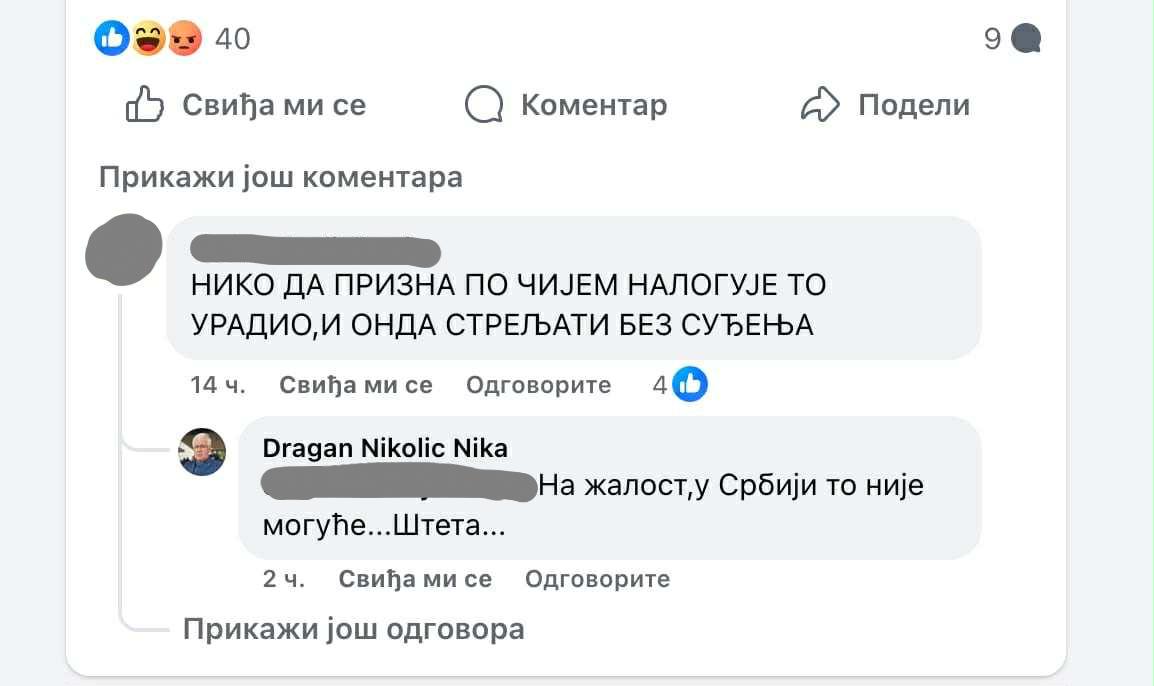Like Dragan Nikolic Nika's reply

click(x=415, y=578)
